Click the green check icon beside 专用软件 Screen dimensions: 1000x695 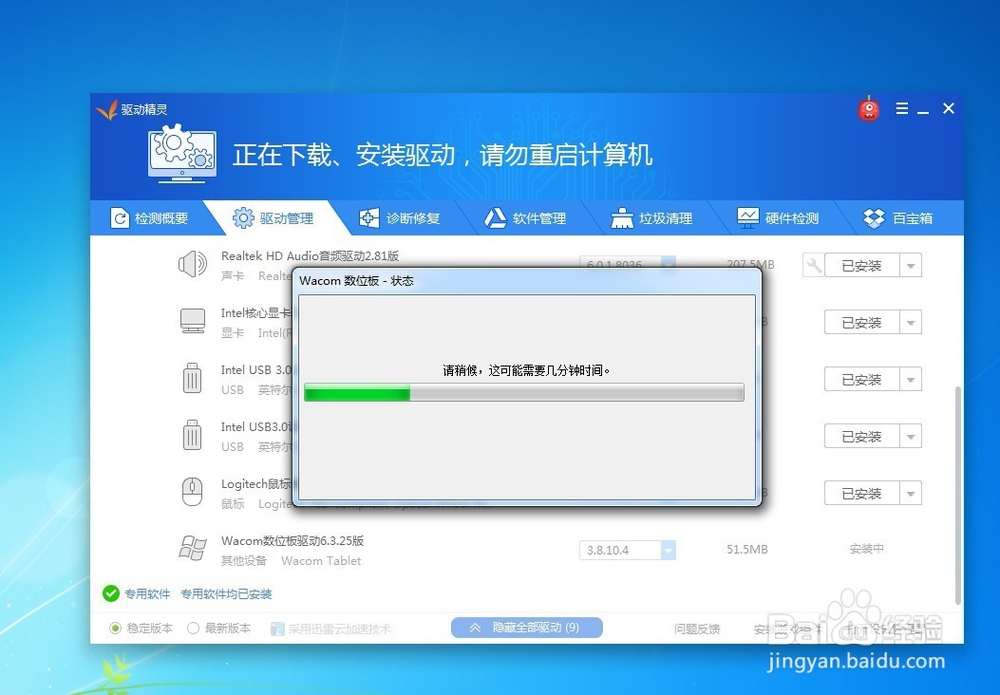coord(111,594)
